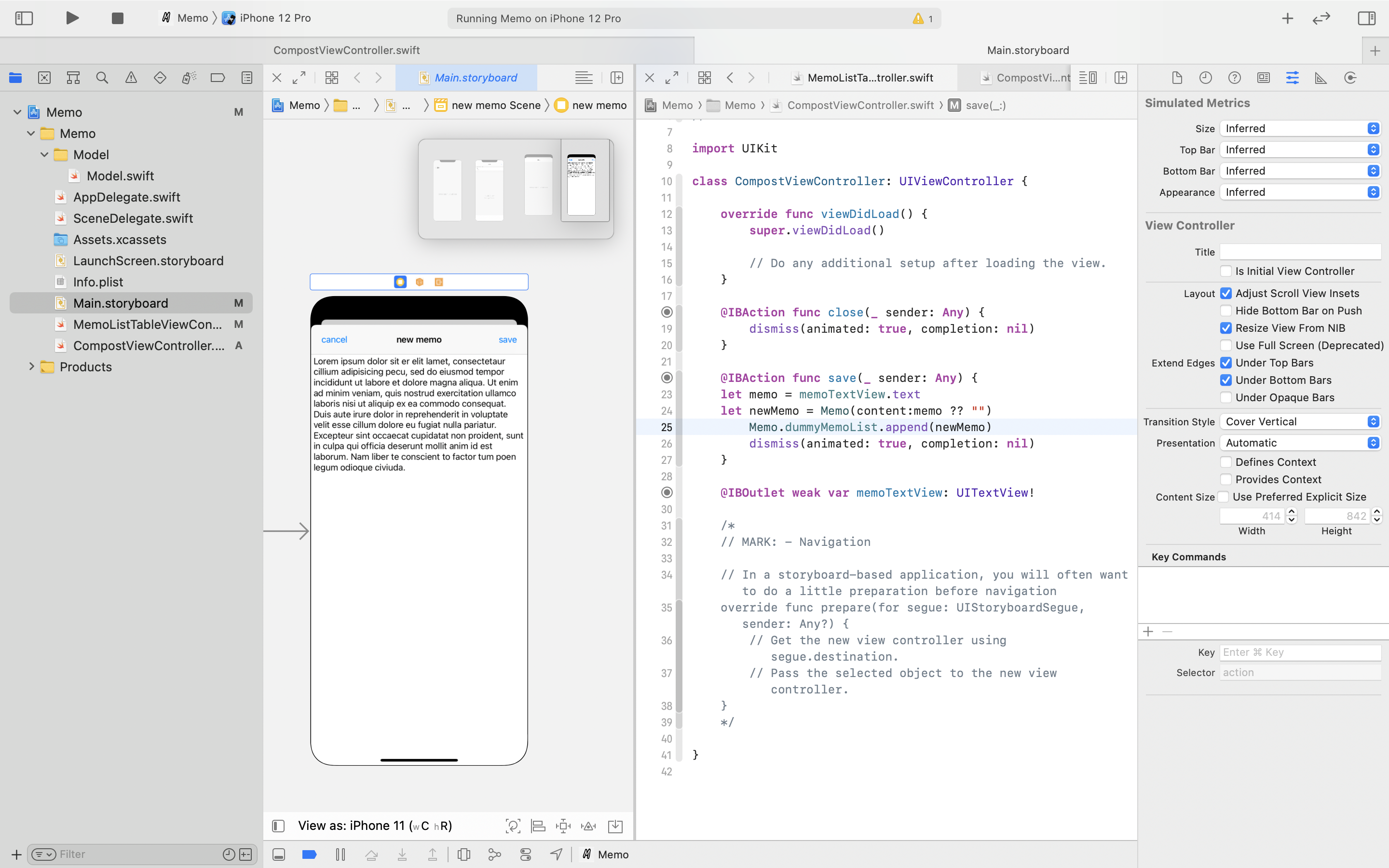
Task: Open the Issue navigator warning icon
Action: point(131,78)
